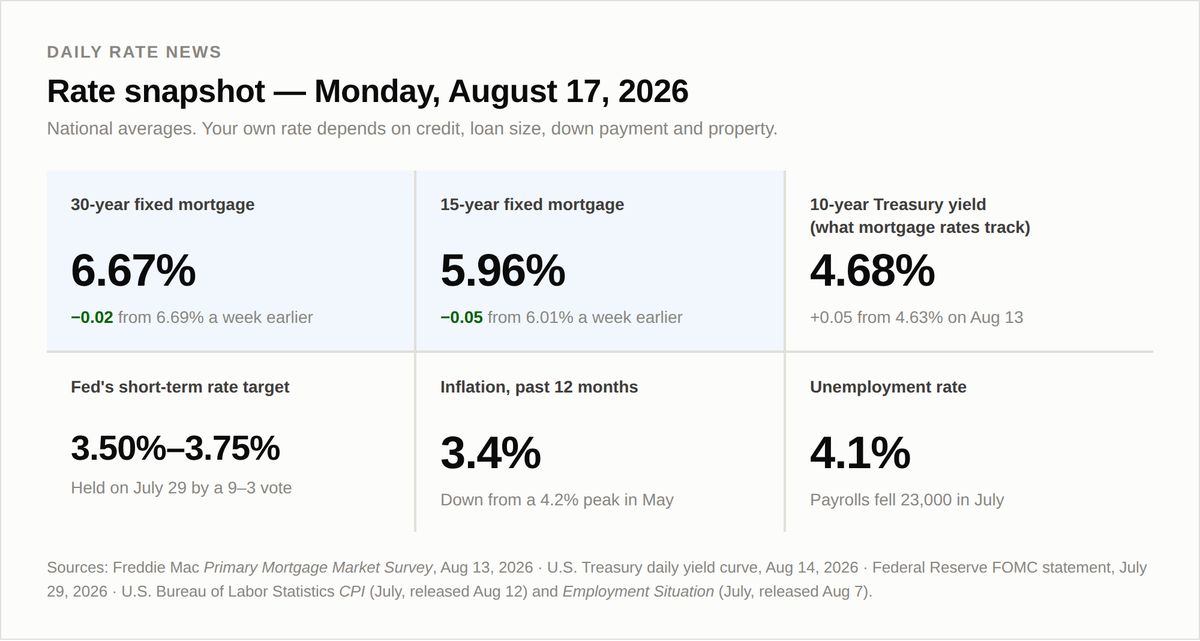
Task: Click the DAILY RATE NEWS section label
Action: pyautogui.click(x=134, y=52)
